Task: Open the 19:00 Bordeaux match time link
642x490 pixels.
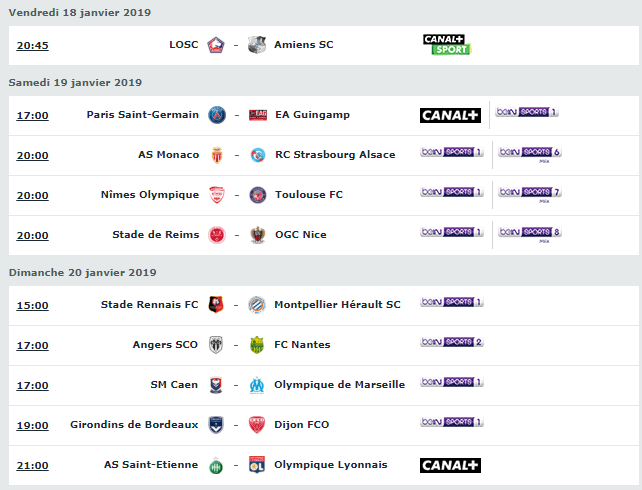Action: pos(32,425)
